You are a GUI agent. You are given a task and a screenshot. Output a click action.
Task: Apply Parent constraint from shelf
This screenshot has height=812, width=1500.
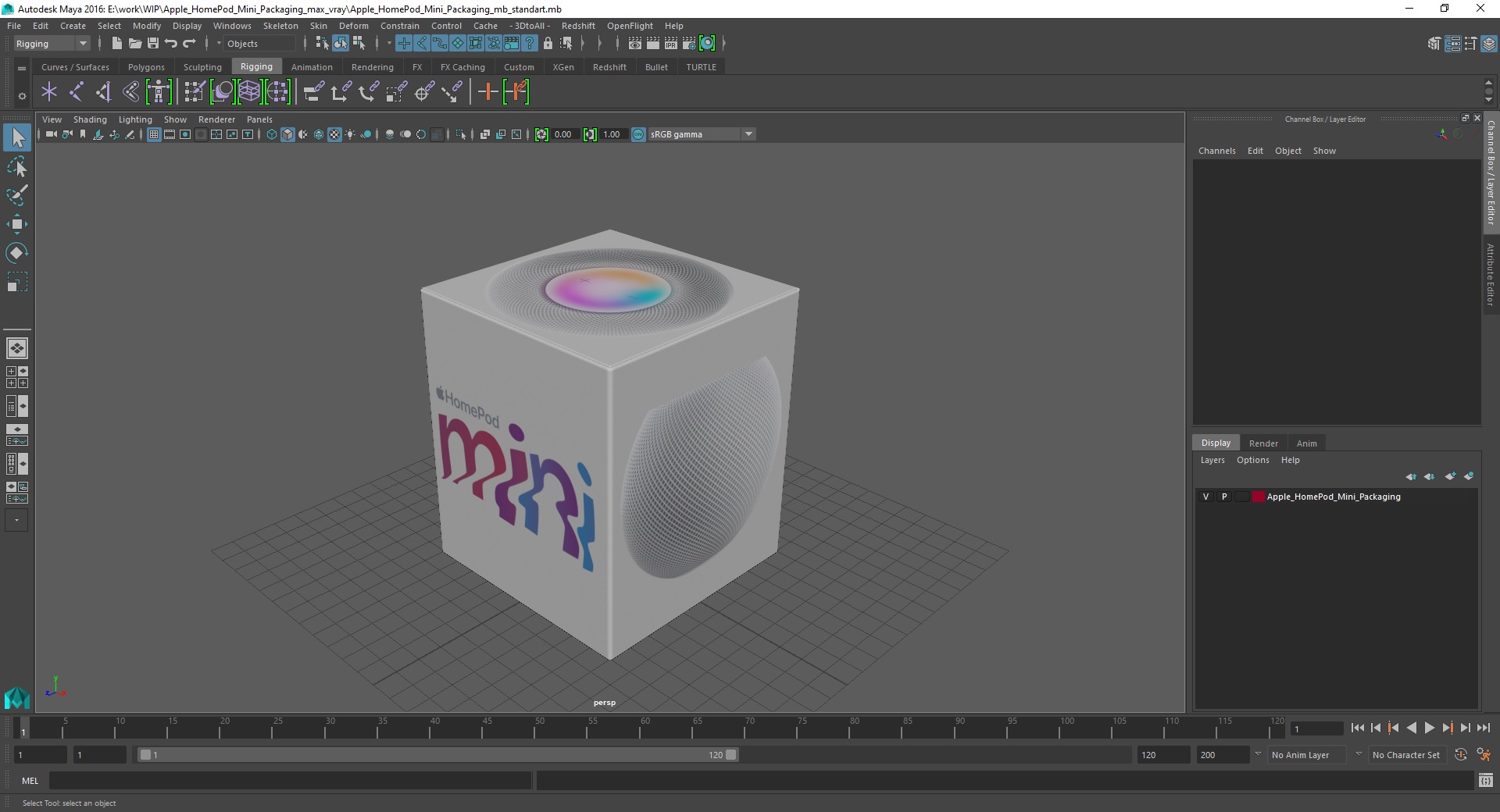[x=314, y=92]
